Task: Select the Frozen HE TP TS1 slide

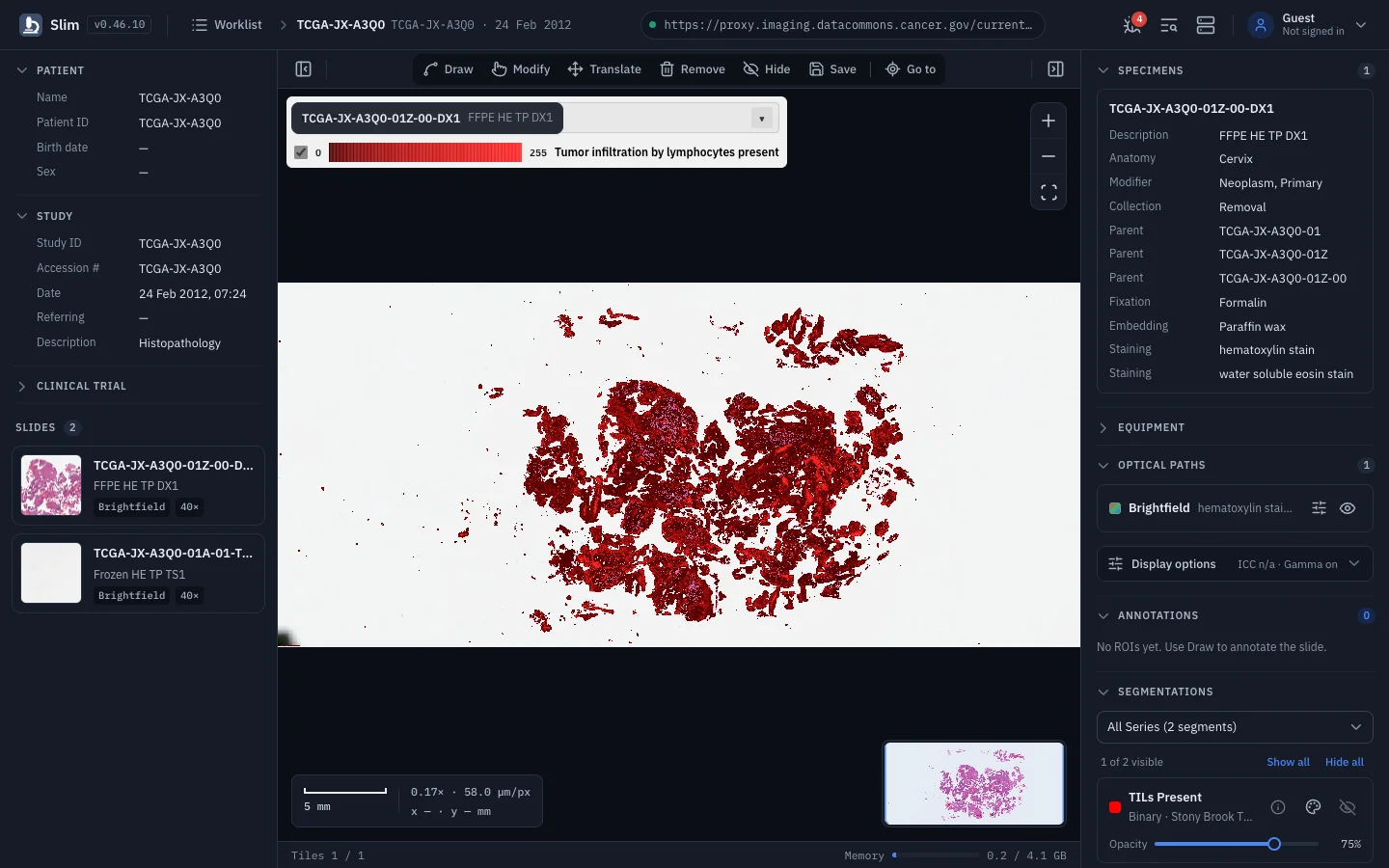Action: [x=138, y=574]
